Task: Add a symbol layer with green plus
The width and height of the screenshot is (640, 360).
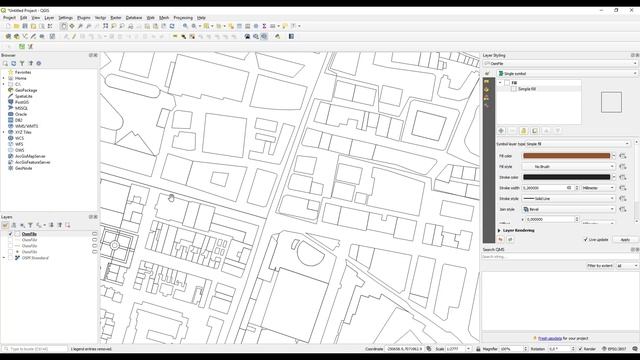Action: pos(501,131)
